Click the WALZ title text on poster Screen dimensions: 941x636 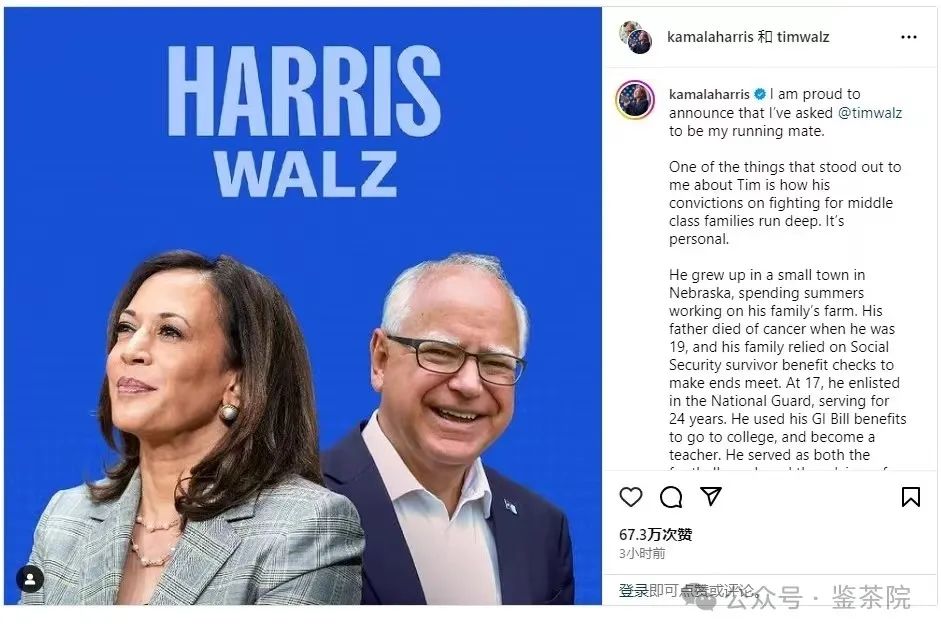(305, 174)
